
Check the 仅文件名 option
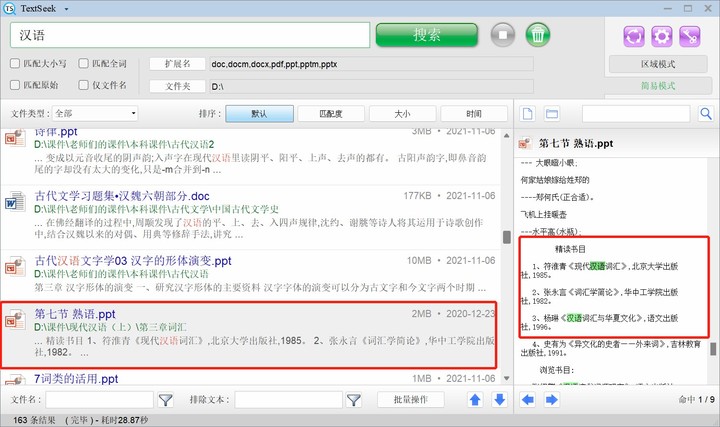point(84,85)
